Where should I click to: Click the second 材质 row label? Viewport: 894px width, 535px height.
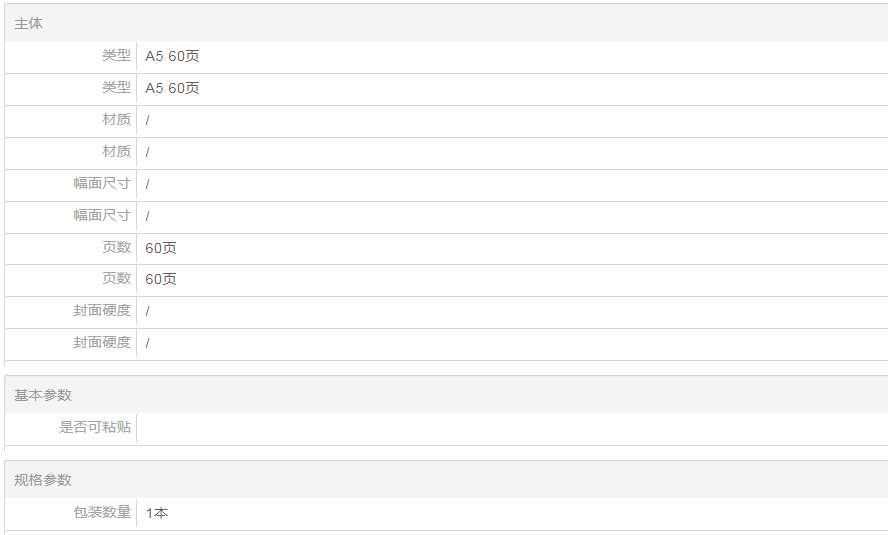coord(116,152)
